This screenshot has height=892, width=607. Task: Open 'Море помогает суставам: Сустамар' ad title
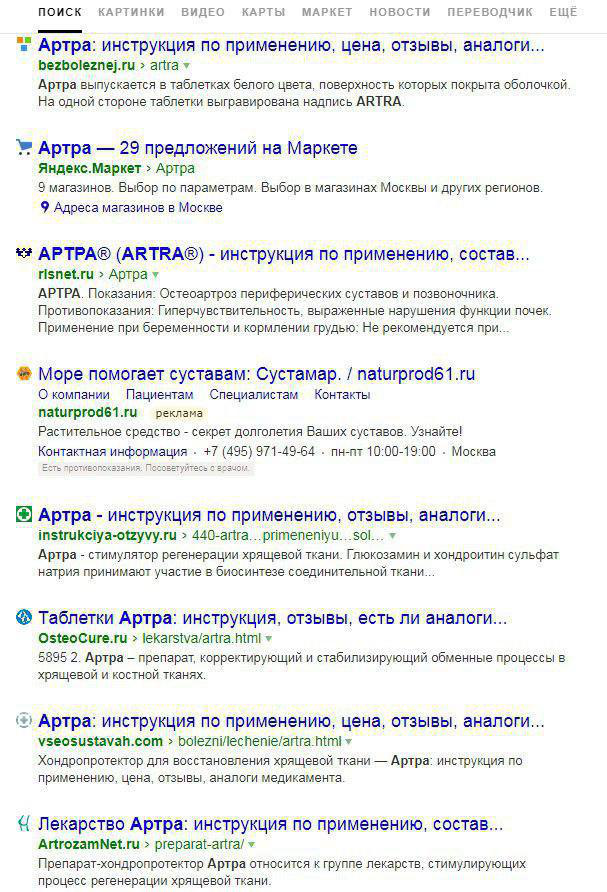[x=256, y=374]
